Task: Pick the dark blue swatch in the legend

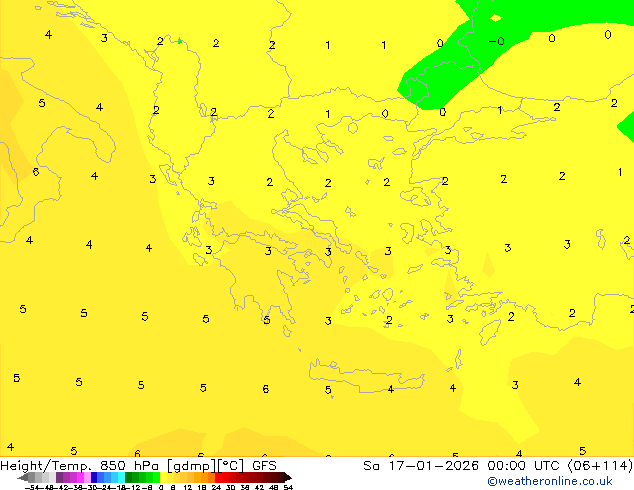Action: pyautogui.click(x=94, y=478)
